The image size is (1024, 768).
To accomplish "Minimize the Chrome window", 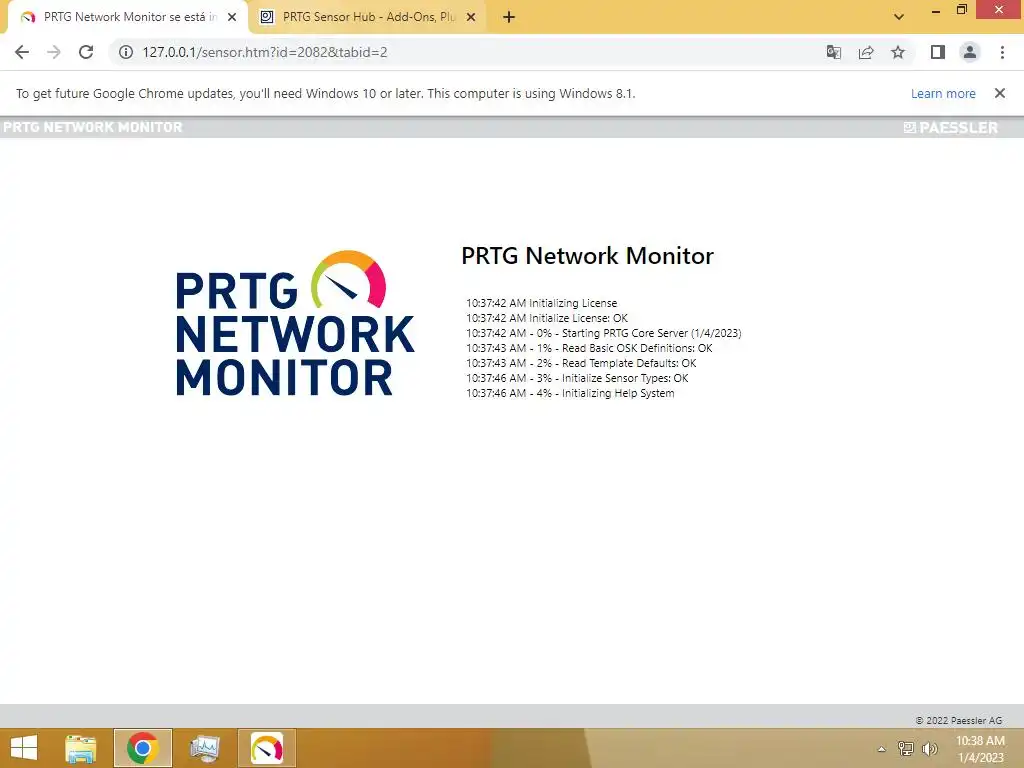I will click(935, 10).
